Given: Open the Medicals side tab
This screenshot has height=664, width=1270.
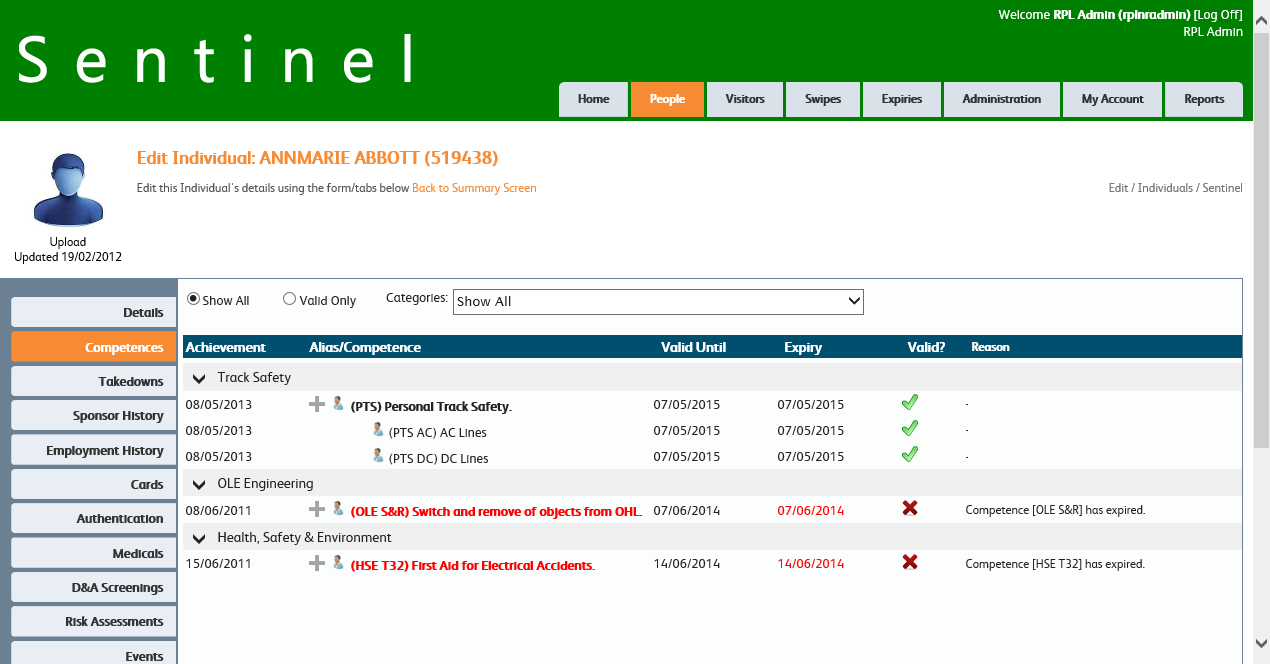Looking at the screenshot, I should click(94, 553).
